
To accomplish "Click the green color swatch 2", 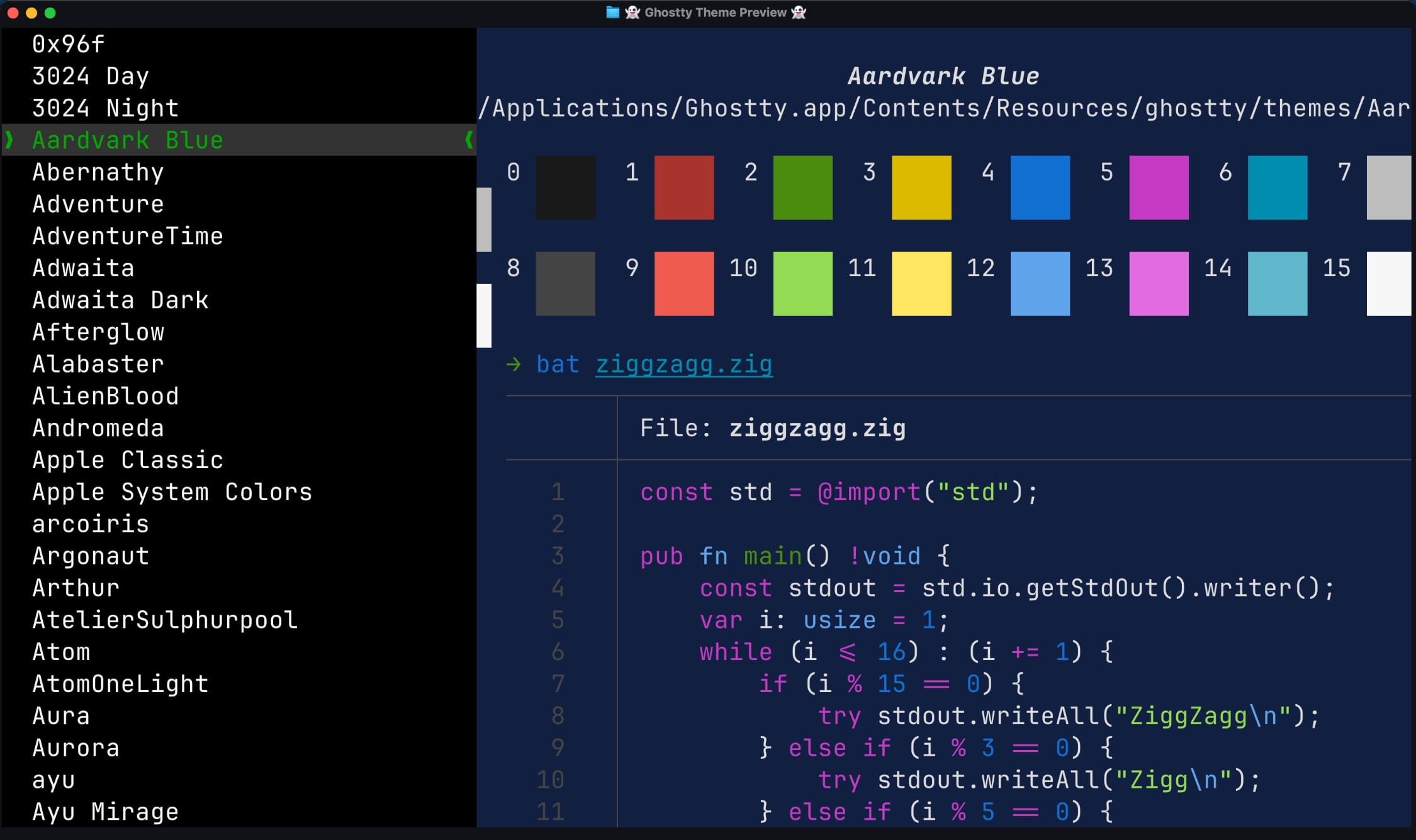I will (802, 188).
